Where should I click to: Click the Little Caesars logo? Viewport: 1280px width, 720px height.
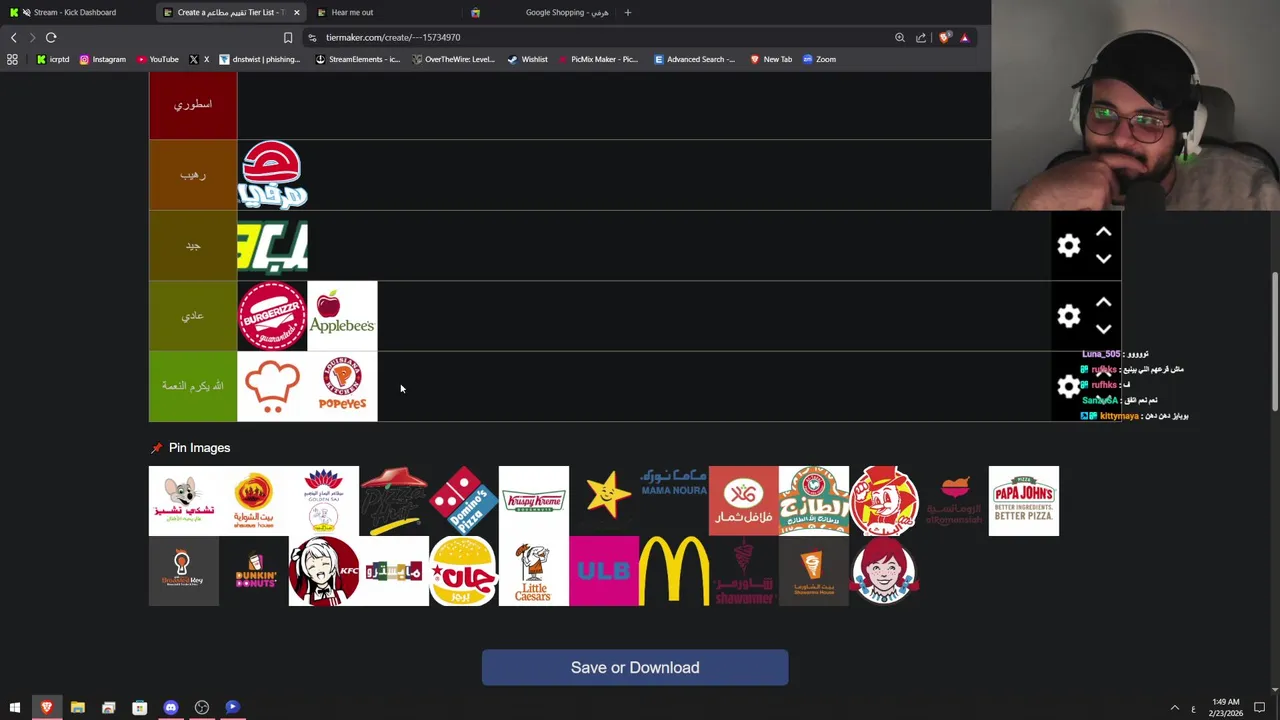534,571
